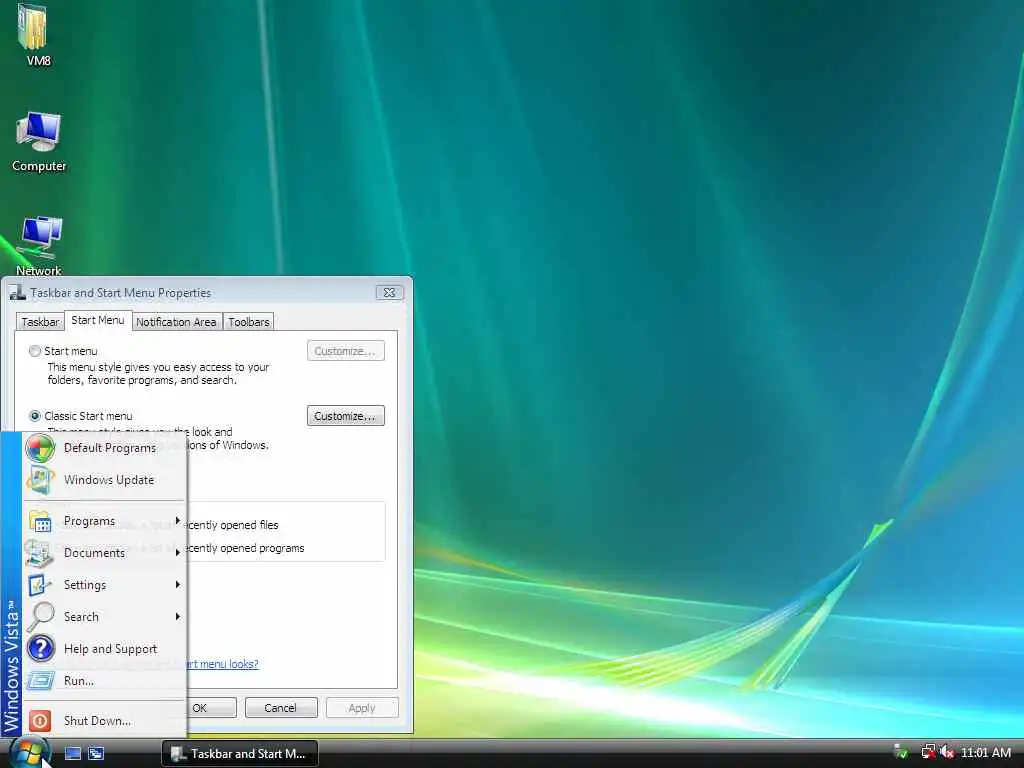Click the 11:01 AM clock
The height and width of the screenshot is (768, 1024).
click(986, 752)
